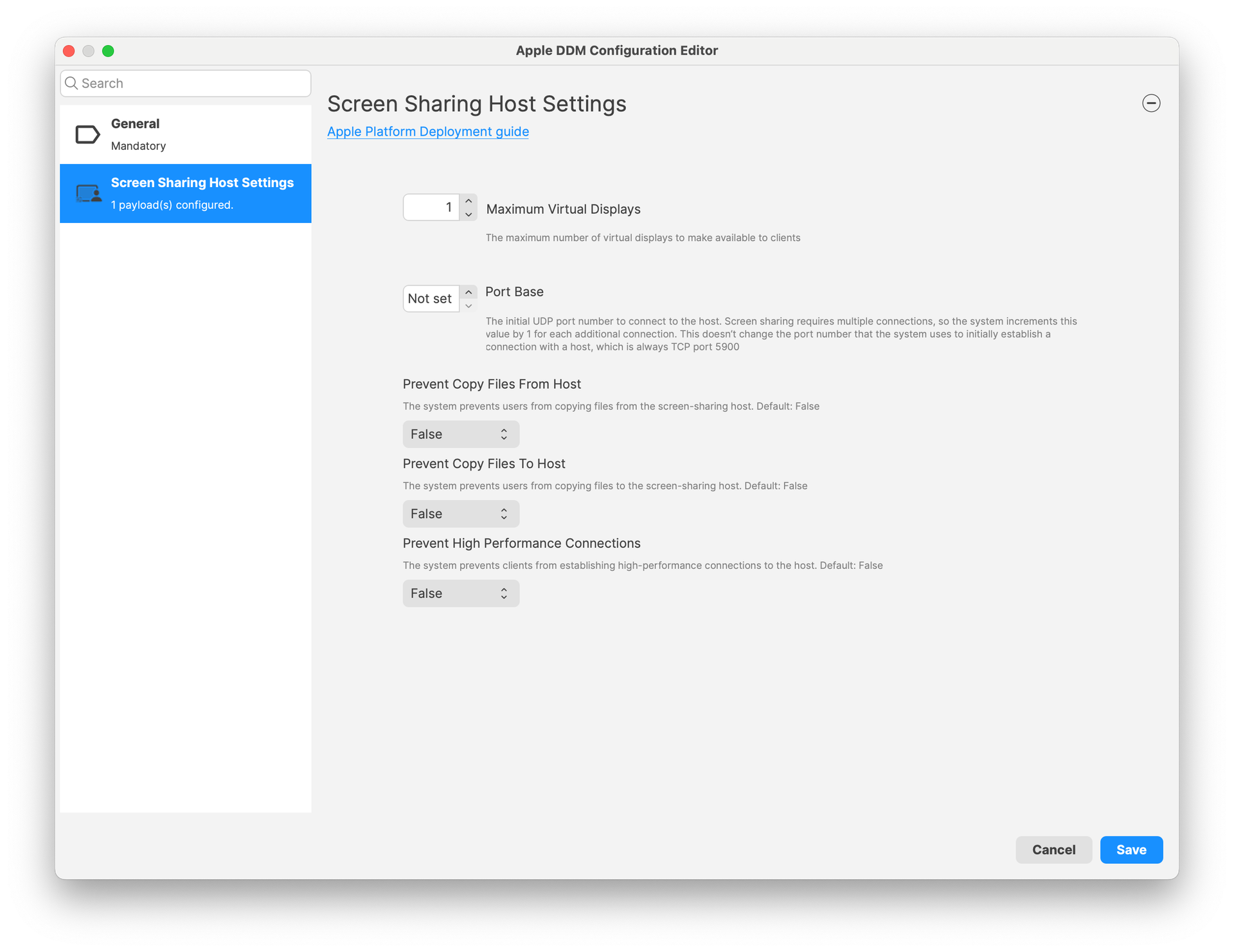Click the search magnifier icon
Viewport: 1234px width, 952px height.
click(71, 83)
